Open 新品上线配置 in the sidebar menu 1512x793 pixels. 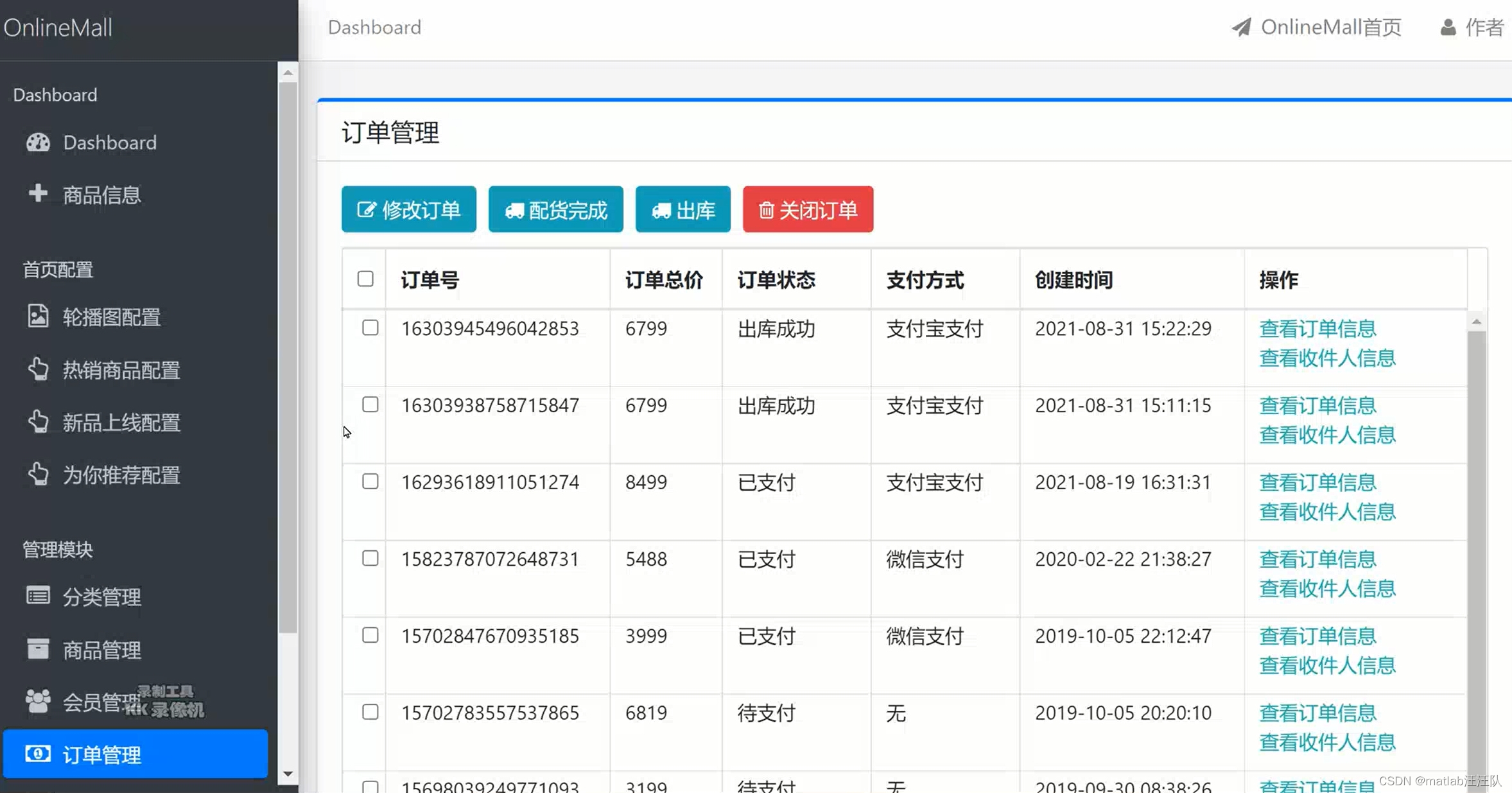coord(121,423)
